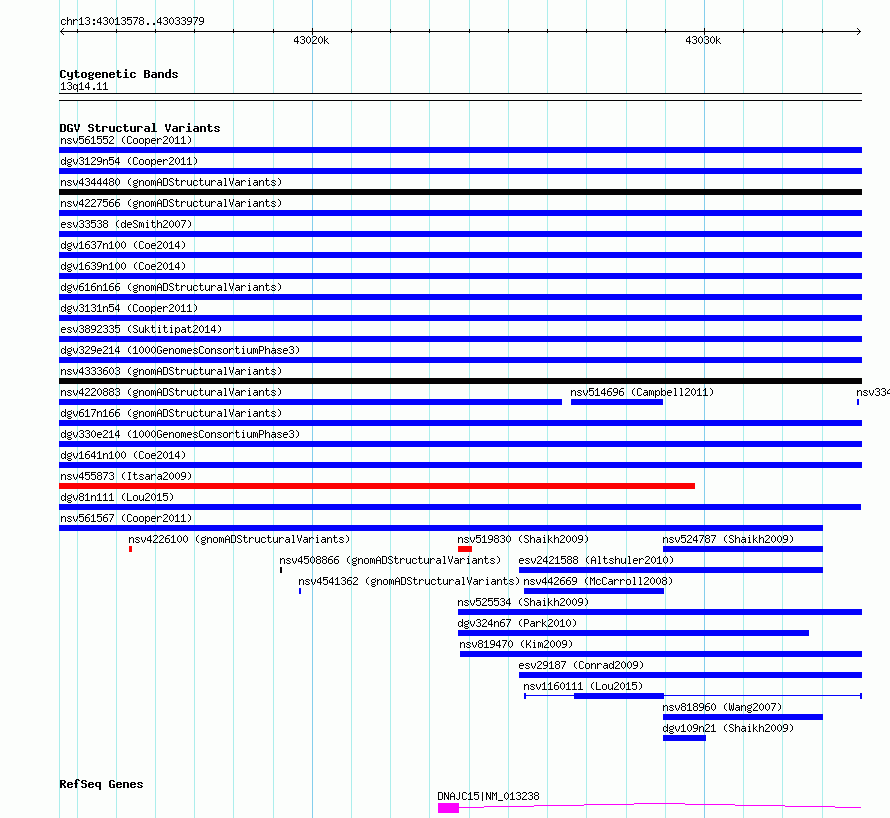Click nsv514696 (Campbell2011) label
This screenshot has height=818, width=890.
coord(642,392)
